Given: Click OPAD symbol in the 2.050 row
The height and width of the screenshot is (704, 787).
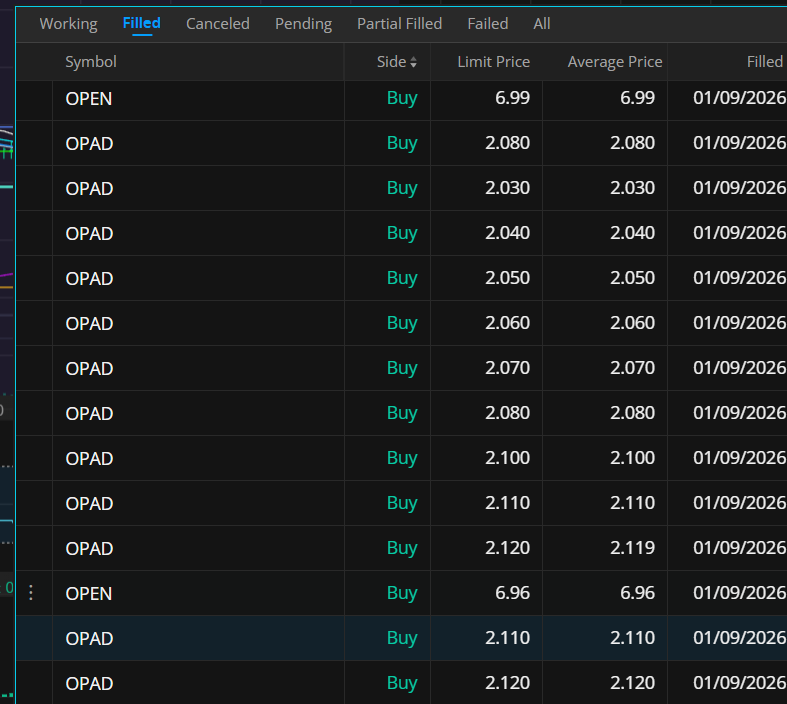Looking at the screenshot, I should tap(89, 278).
